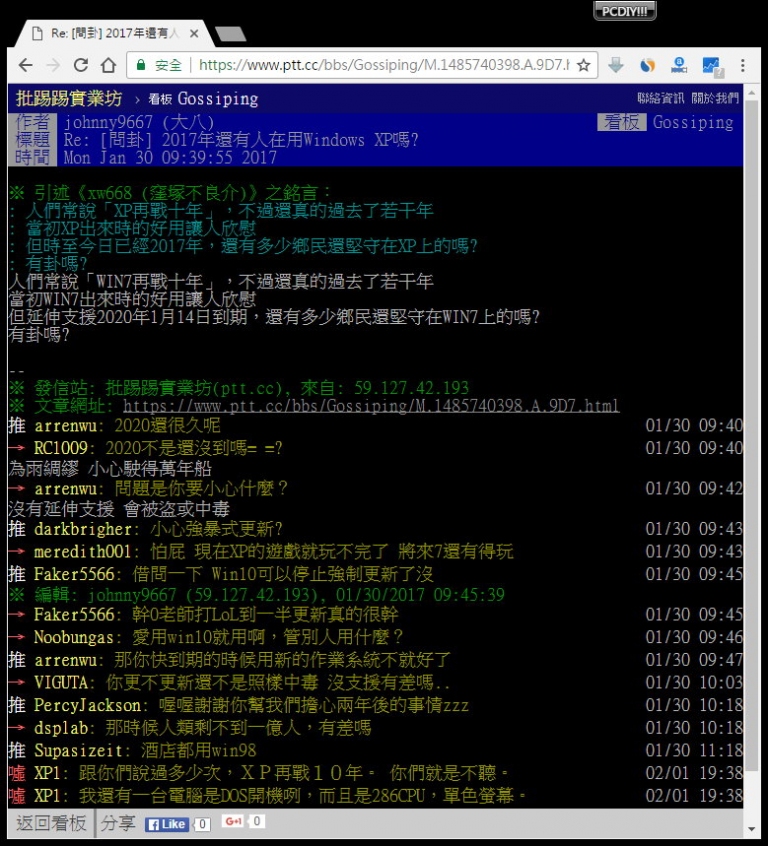Click the PCDIY!!! badge at top

click(624, 11)
